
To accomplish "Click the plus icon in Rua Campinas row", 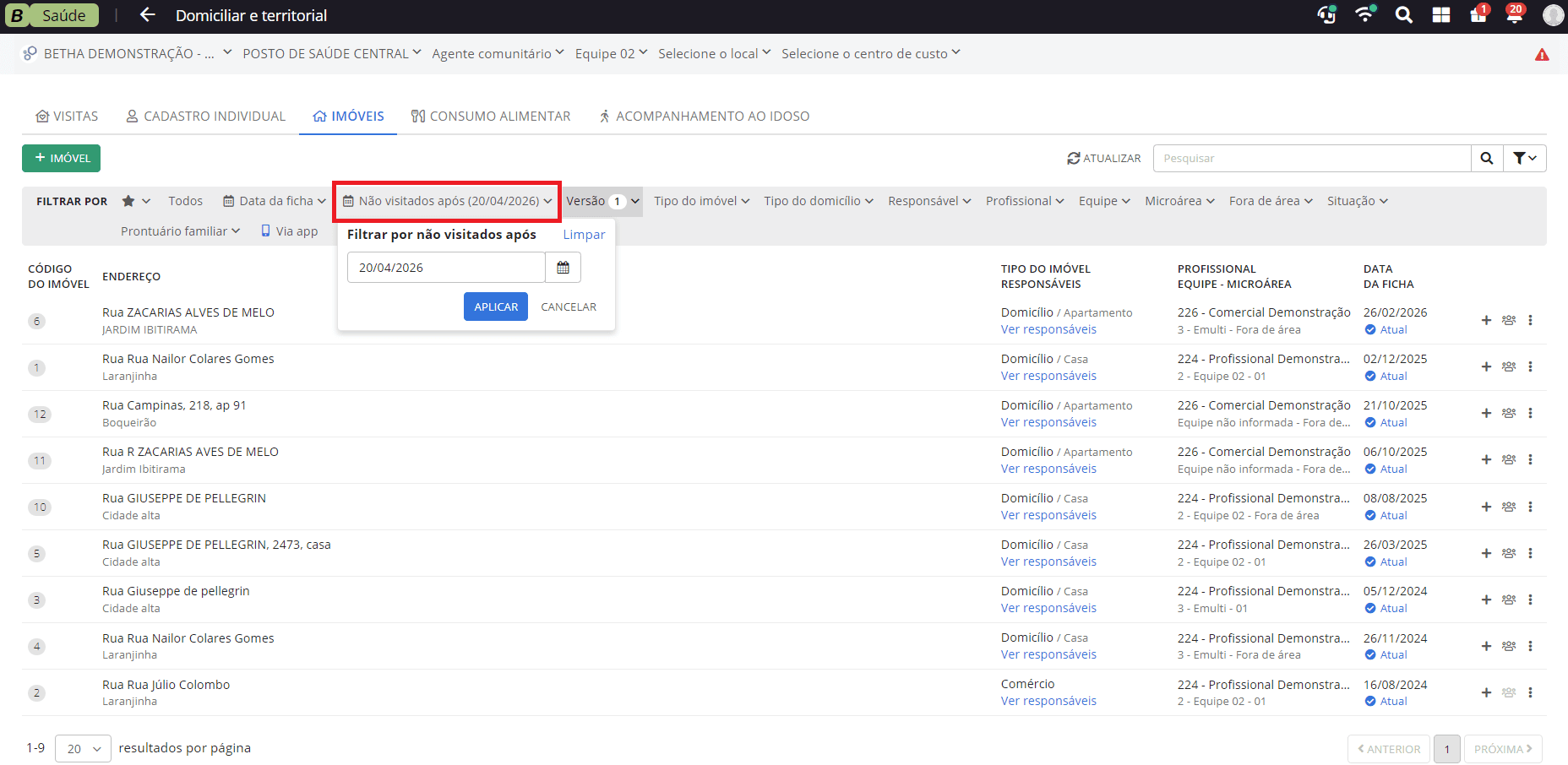I will (x=1486, y=413).
